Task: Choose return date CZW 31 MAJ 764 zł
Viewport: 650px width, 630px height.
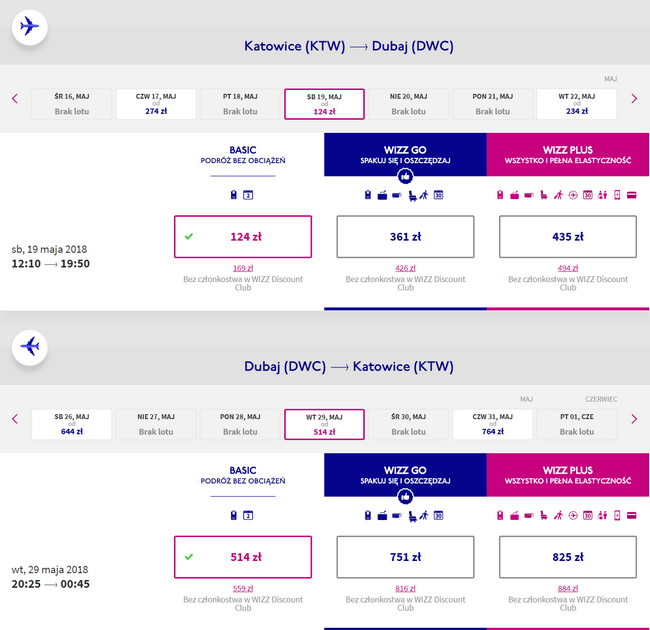Action: 492,424
